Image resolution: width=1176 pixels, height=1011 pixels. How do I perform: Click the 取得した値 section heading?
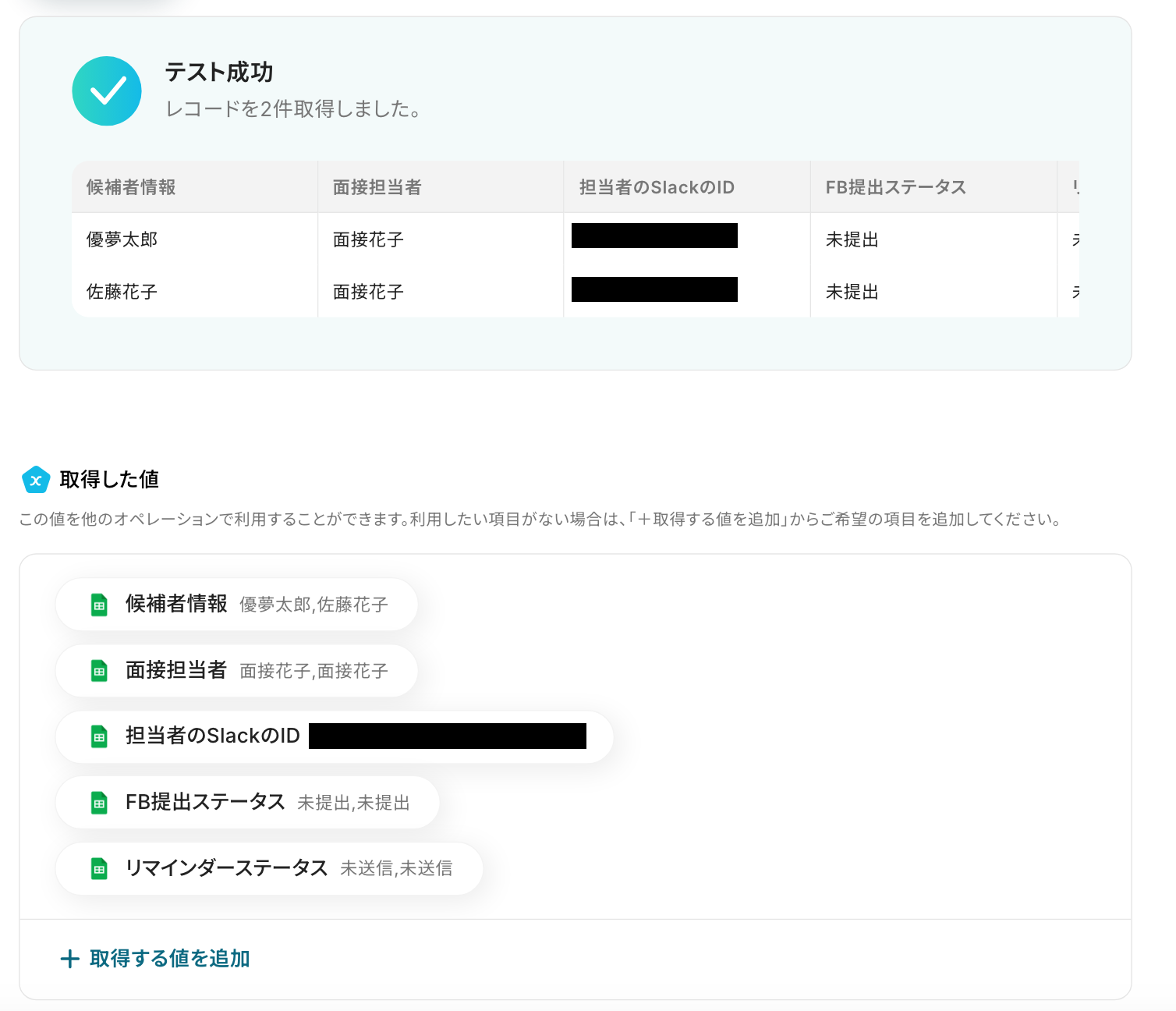[x=109, y=480]
